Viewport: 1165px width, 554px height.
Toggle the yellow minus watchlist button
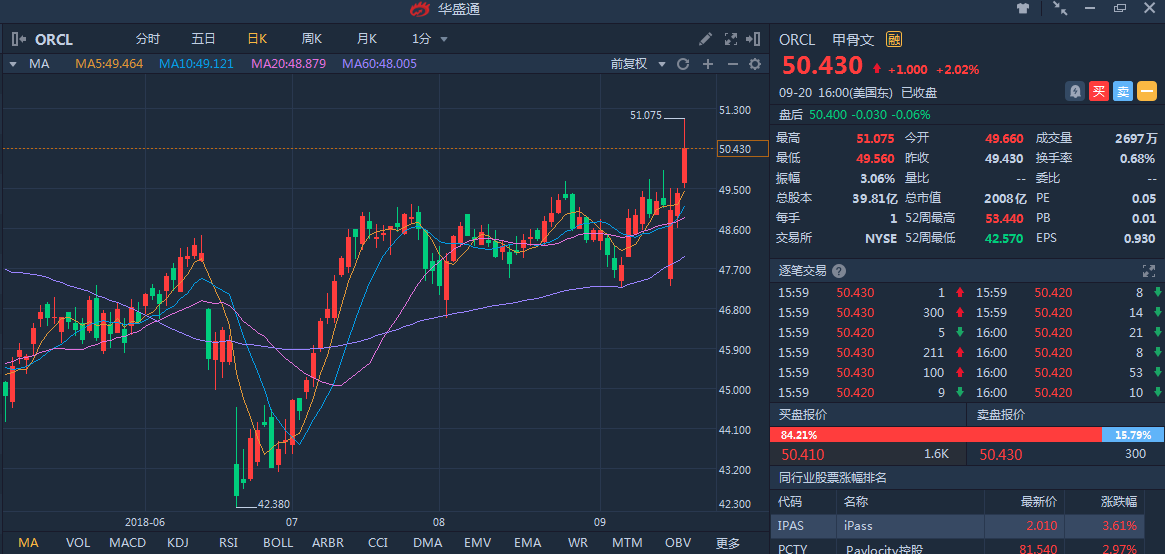pos(1147,91)
